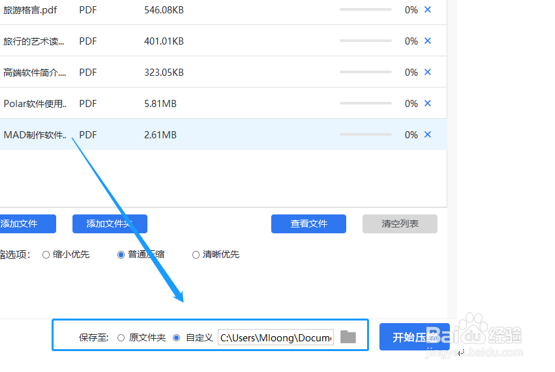Screen dimensions: 555x372
Task: Click the 401.01KB size value
Action: tap(164, 41)
